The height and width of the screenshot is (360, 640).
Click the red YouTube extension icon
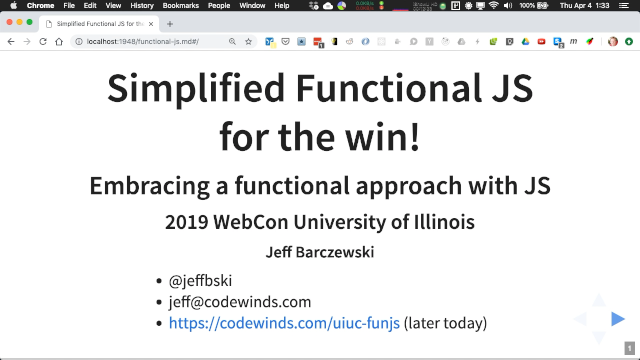point(541,42)
